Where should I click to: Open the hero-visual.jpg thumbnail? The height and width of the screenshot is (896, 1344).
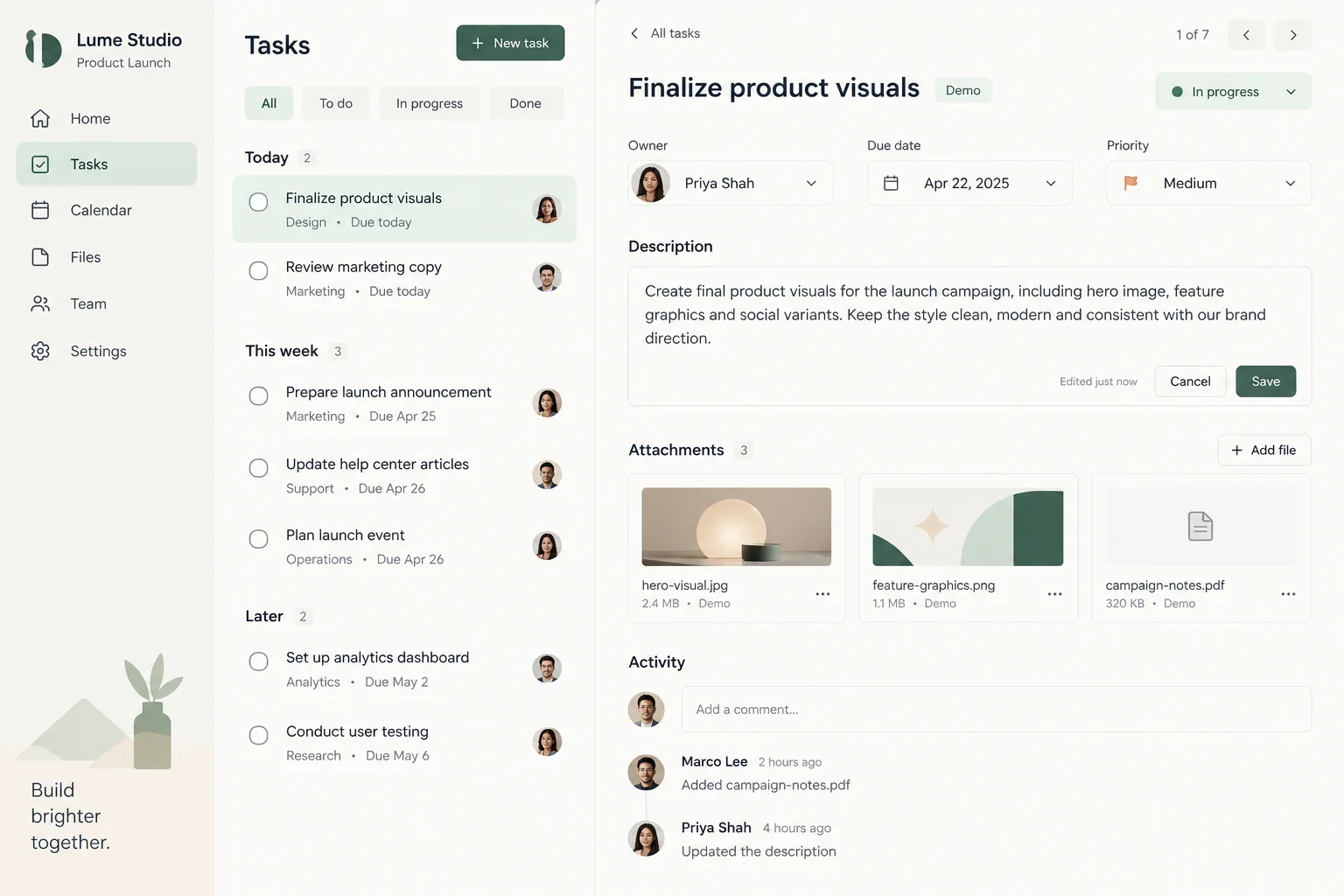[x=737, y=527]
